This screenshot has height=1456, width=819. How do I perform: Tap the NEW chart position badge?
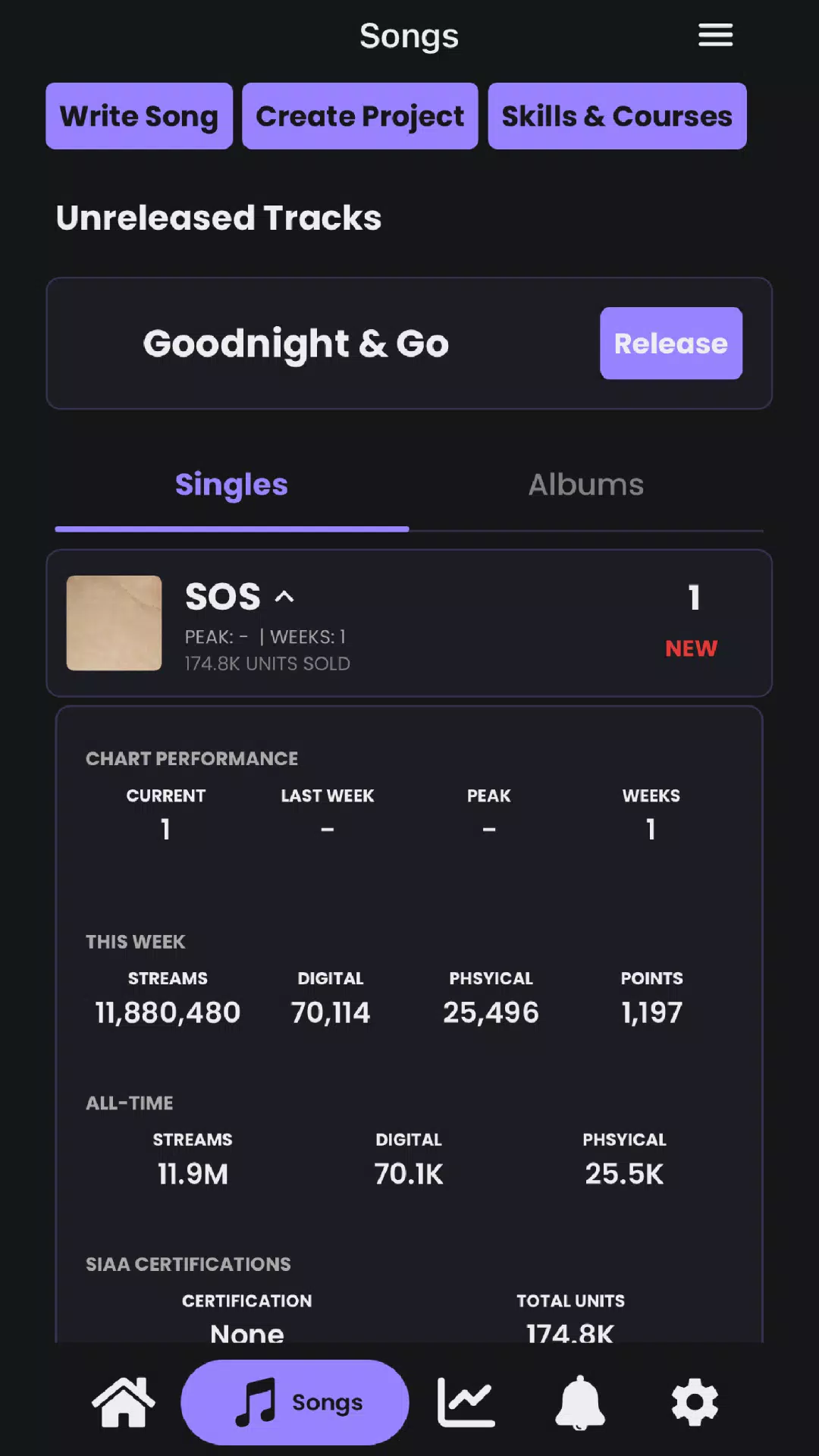pos(691,648)
